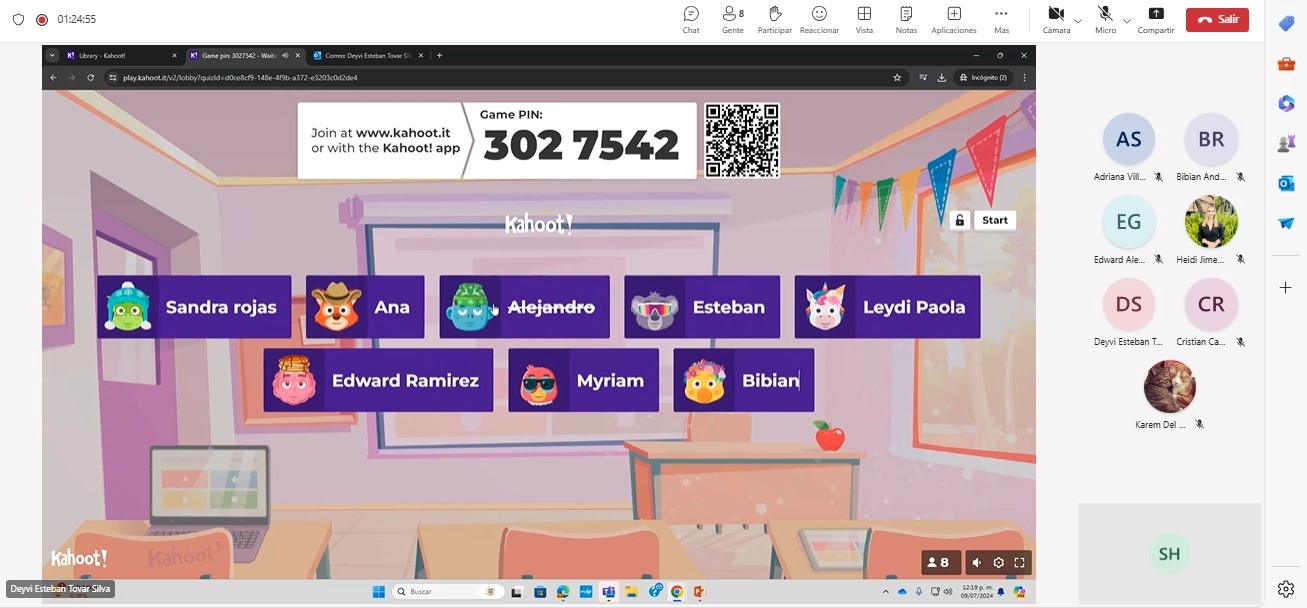
Task: Open a new browser tab
Action: (x=439, y=56)
